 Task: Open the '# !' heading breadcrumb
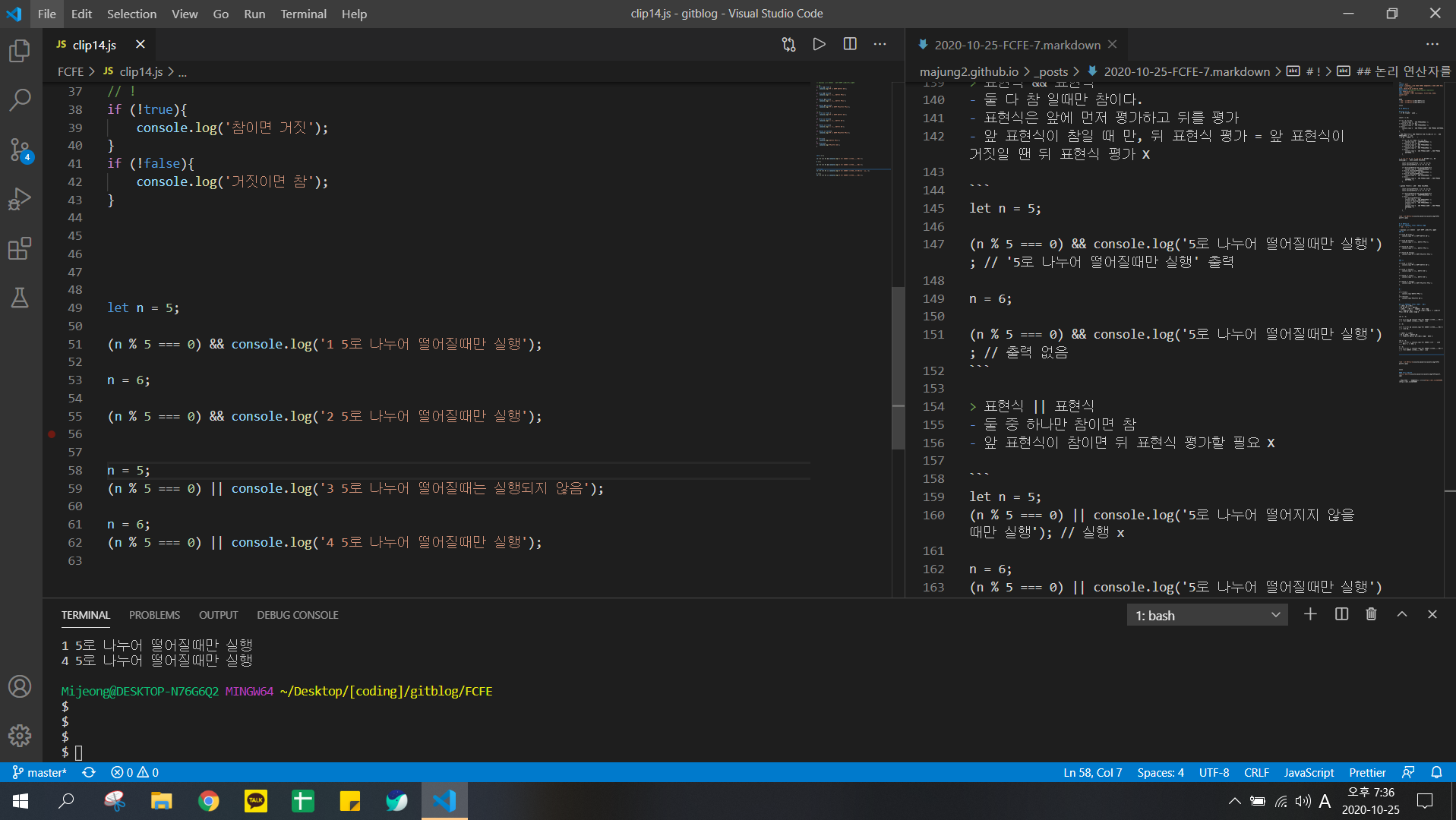1304,71
